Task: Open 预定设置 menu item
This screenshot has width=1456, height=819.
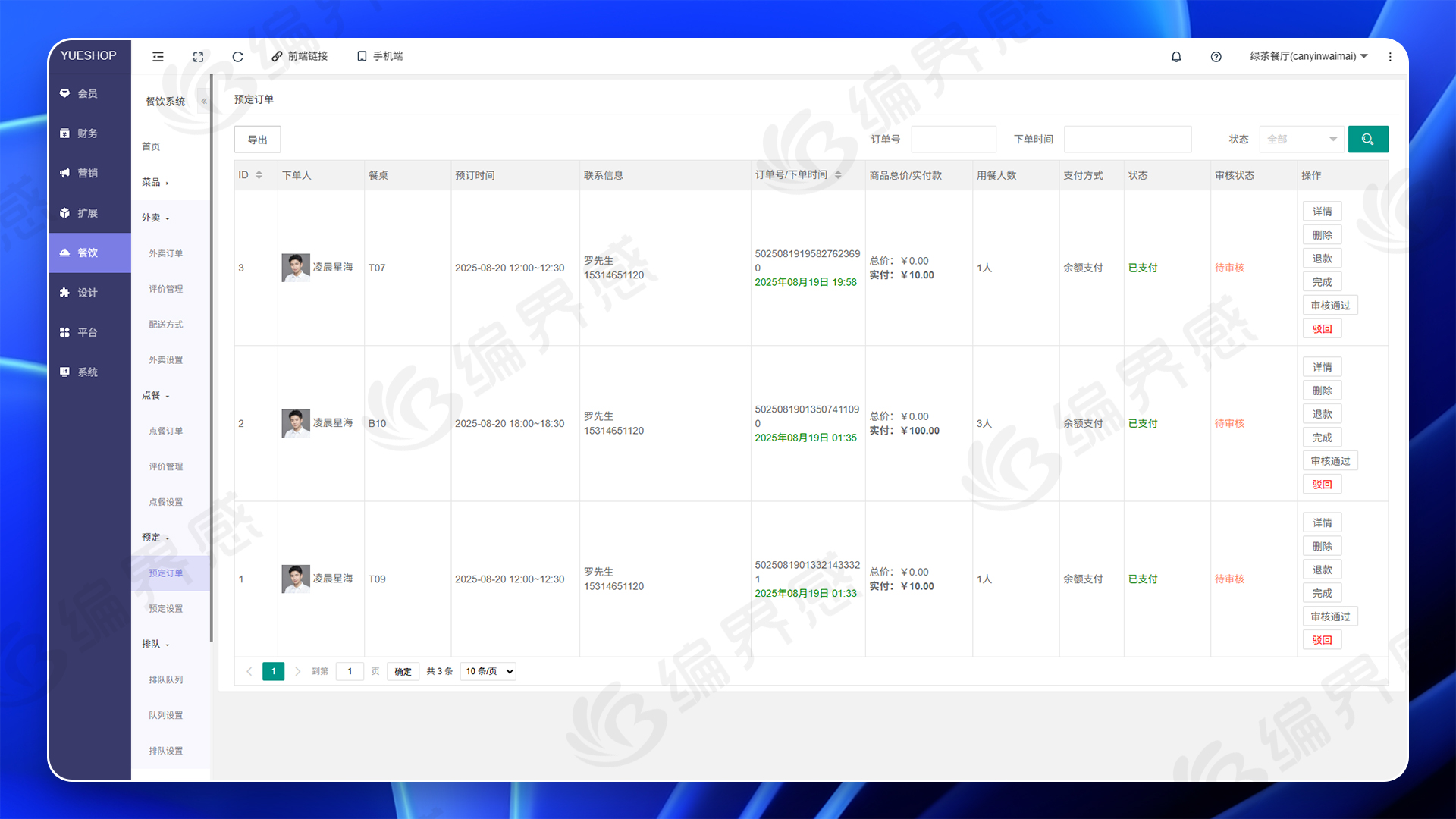Action: 165,609
